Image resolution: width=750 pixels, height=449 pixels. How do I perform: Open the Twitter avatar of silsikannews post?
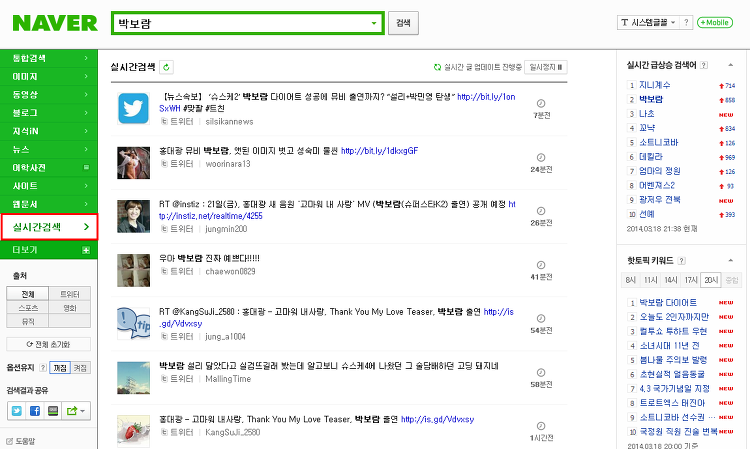133,109
